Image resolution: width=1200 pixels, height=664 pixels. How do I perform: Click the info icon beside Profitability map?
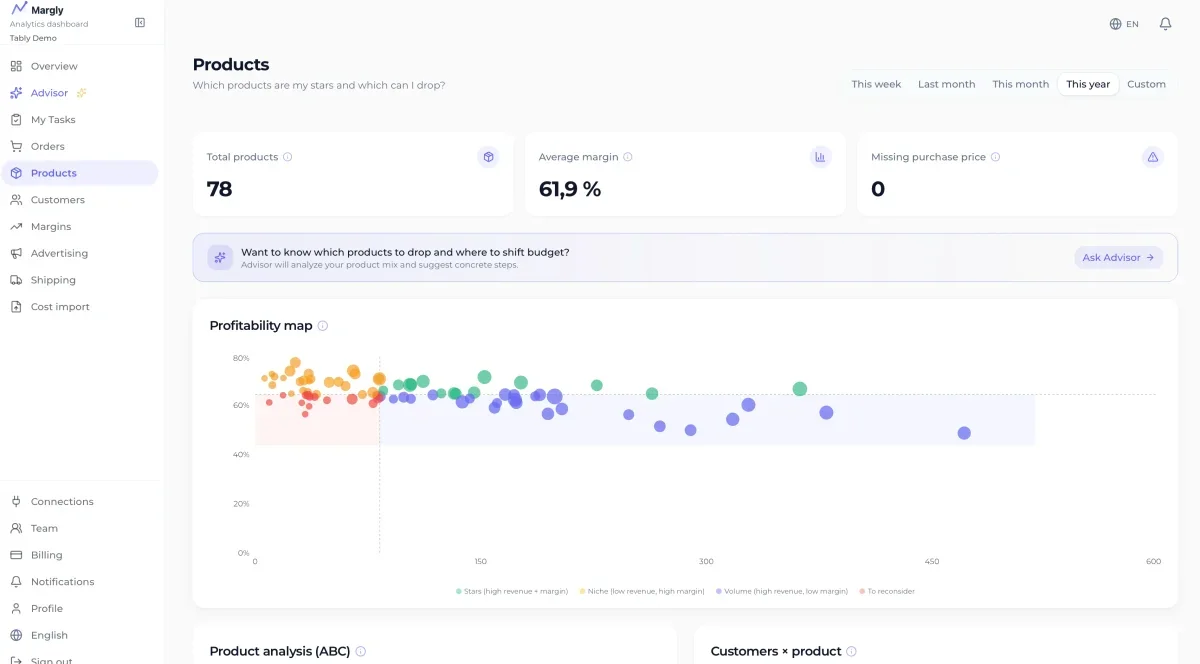[323, 326]
